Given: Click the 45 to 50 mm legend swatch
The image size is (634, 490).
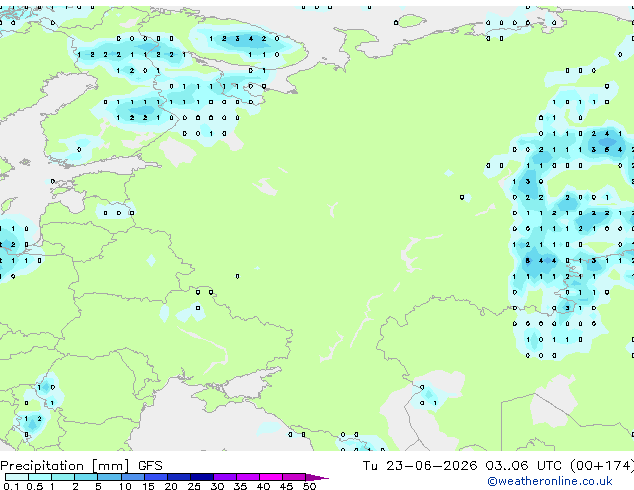Looking at the screenshot, I should pyautogui.click(x=294, y=477).
